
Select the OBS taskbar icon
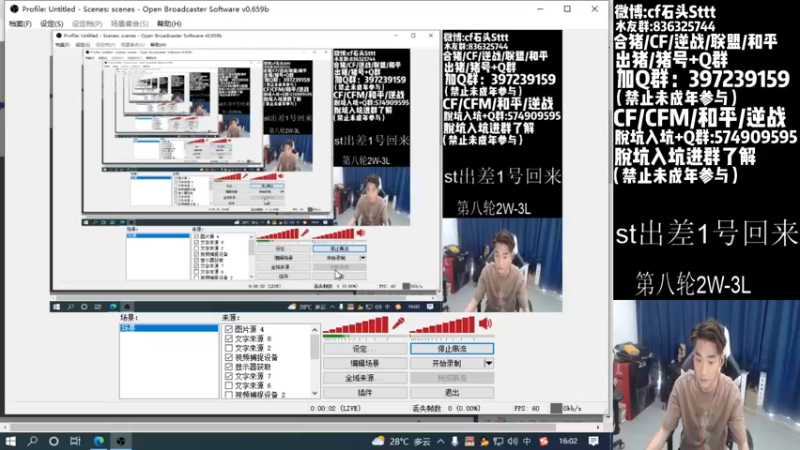121,441
